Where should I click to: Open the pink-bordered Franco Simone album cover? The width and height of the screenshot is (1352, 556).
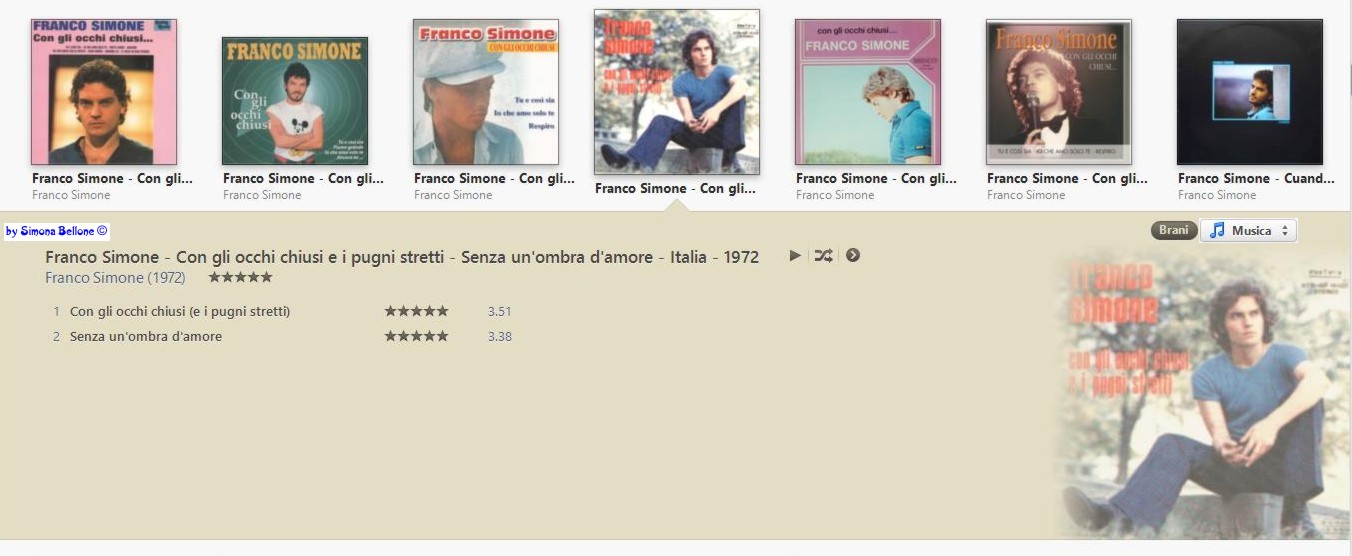104,92
